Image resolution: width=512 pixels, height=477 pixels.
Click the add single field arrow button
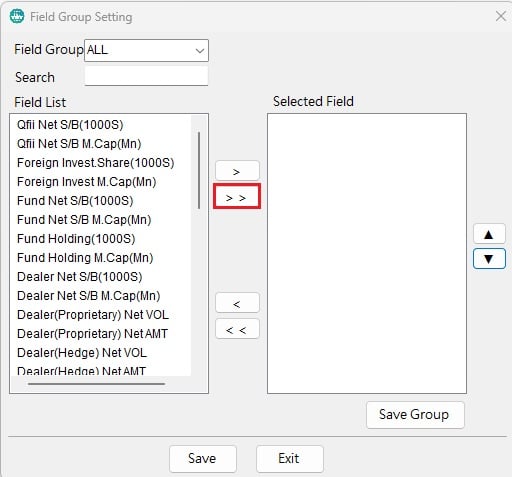(237, 171)
